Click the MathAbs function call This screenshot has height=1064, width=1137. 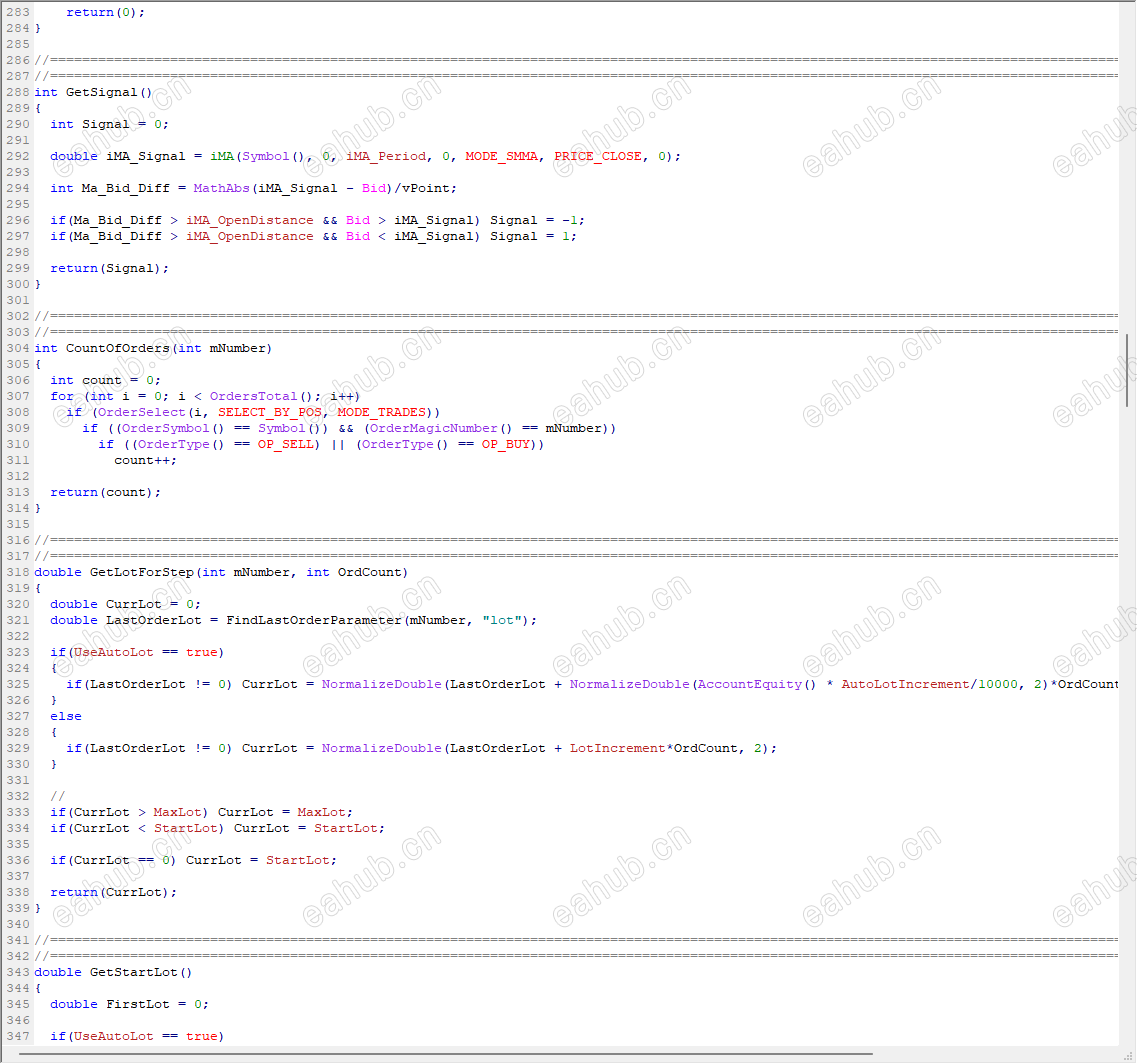click(x=221, y=188)
